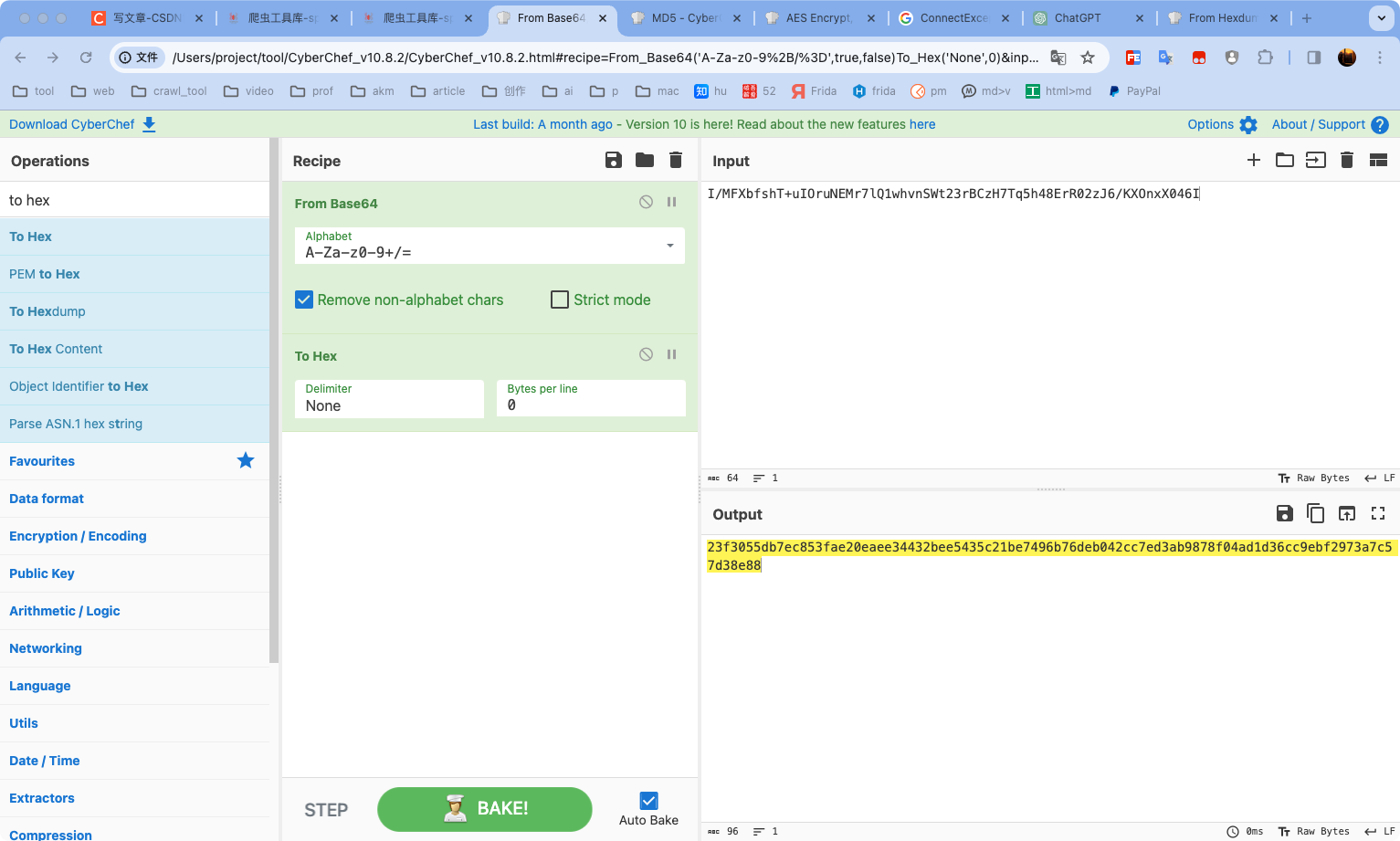The height and width of the screenshot is (841, 1400).
Task: Toggle the Auto Bake checkbox
Action: (x=648, y=801)
